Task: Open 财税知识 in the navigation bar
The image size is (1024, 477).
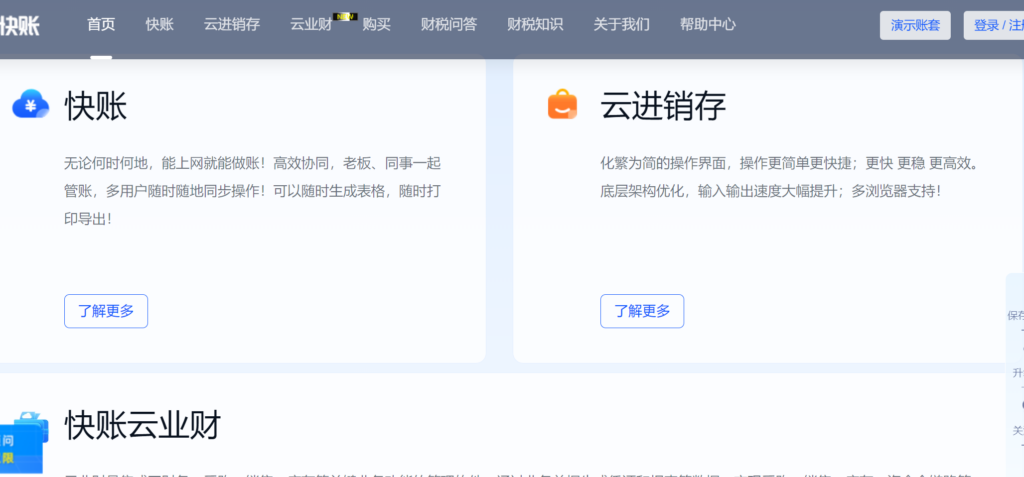Action: (x=535, y=25)
